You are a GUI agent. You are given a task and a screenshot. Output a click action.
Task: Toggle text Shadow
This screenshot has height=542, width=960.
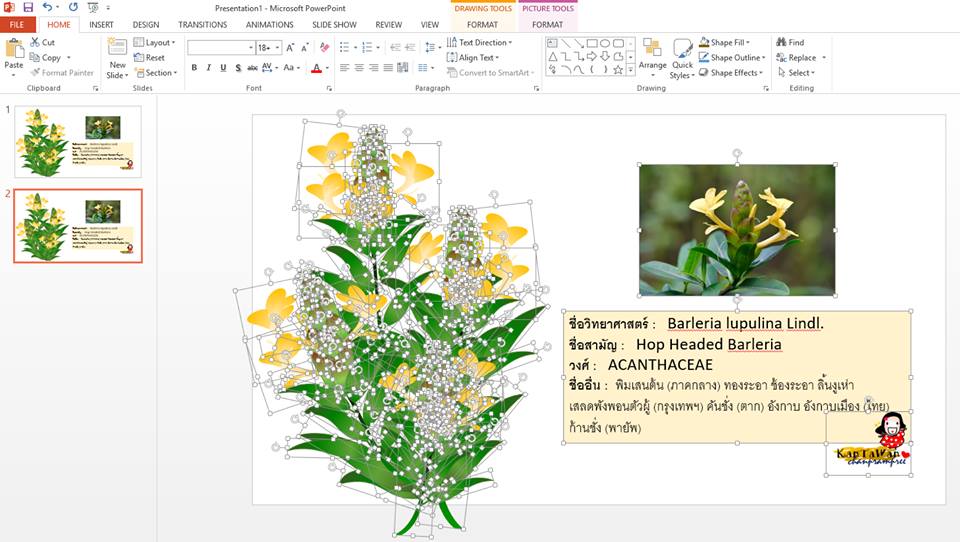(238, 68)
